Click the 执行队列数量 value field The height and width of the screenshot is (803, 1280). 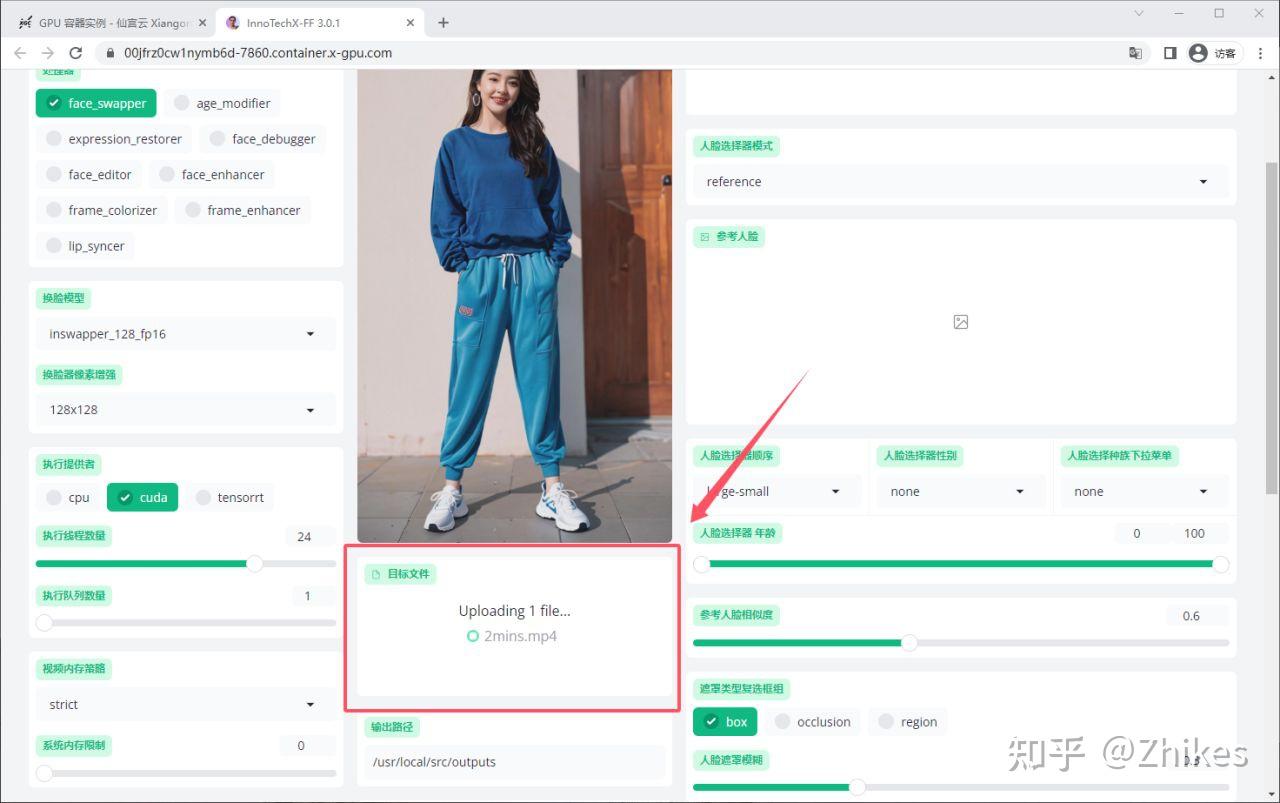(x=313, y=596)
